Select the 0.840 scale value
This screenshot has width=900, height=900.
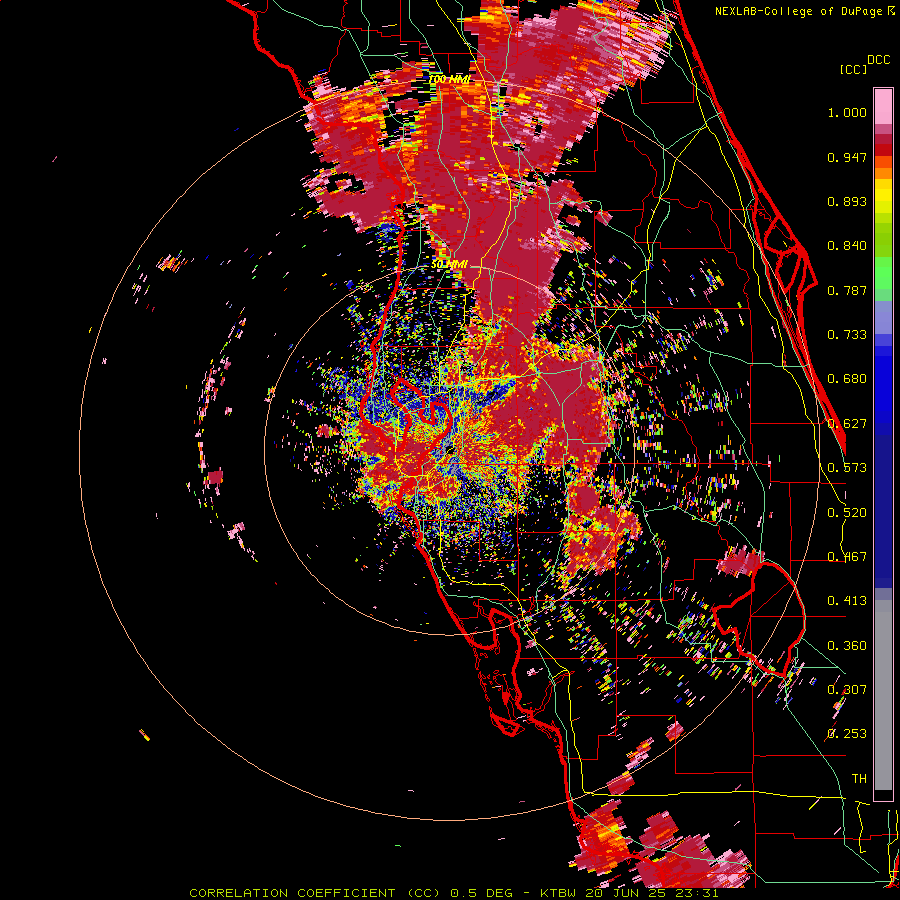coord(847,246)
